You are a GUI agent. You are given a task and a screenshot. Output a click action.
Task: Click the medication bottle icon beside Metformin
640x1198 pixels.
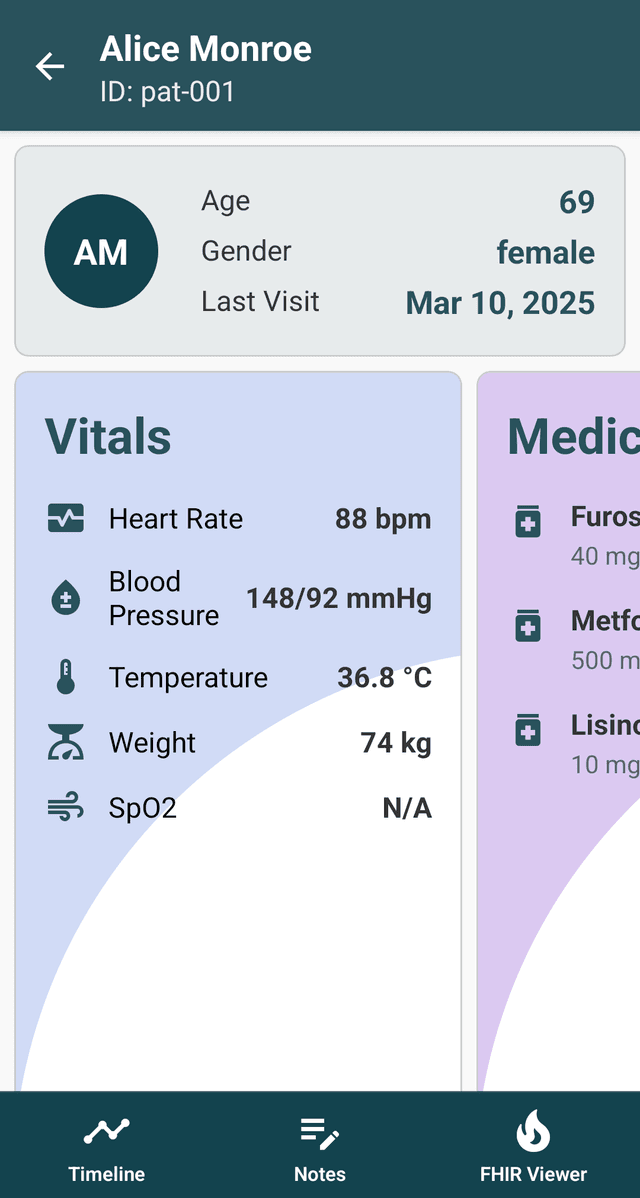(527, 626)
